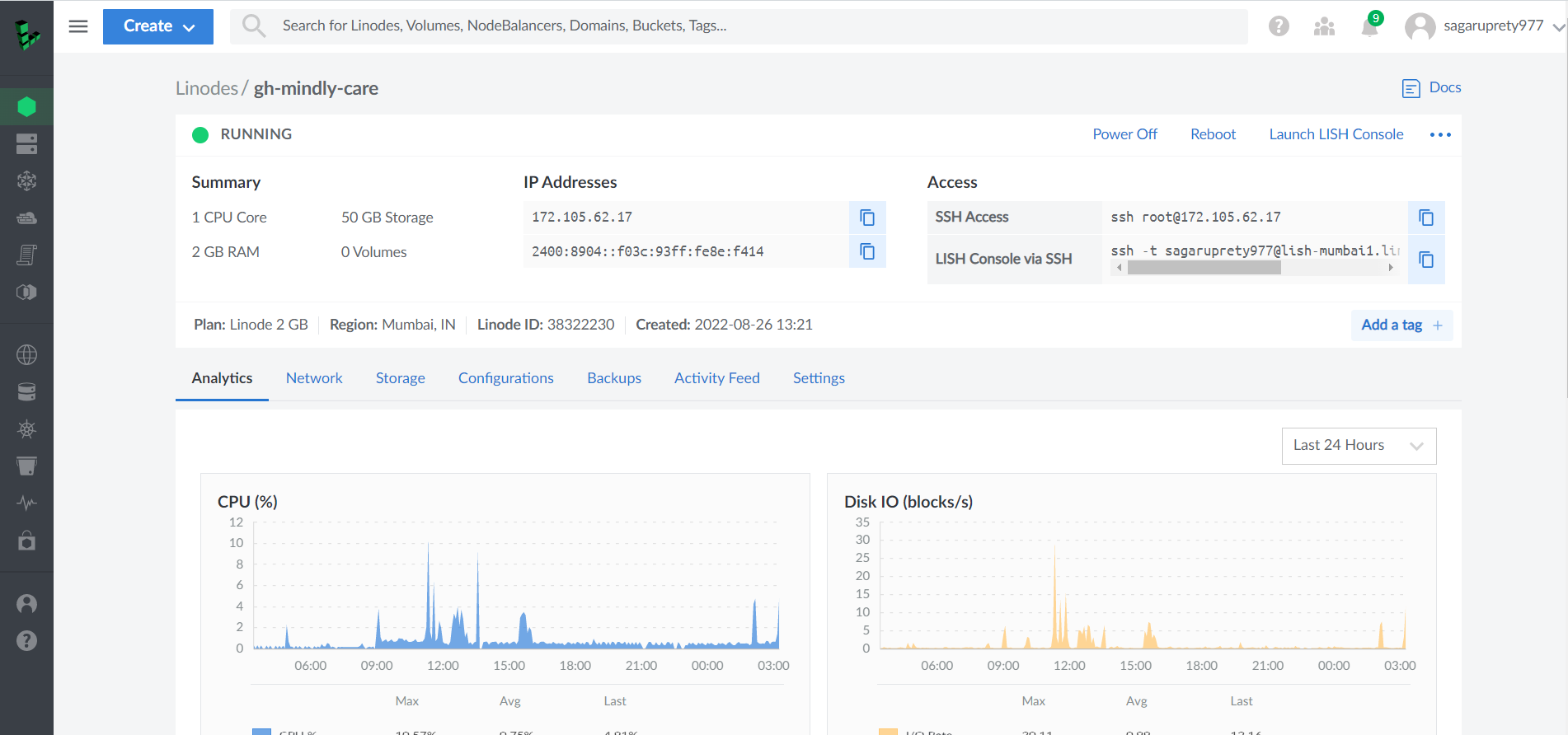Open Images from the sidebar
The image size is (1568, 735).
[x=26, y=293]
